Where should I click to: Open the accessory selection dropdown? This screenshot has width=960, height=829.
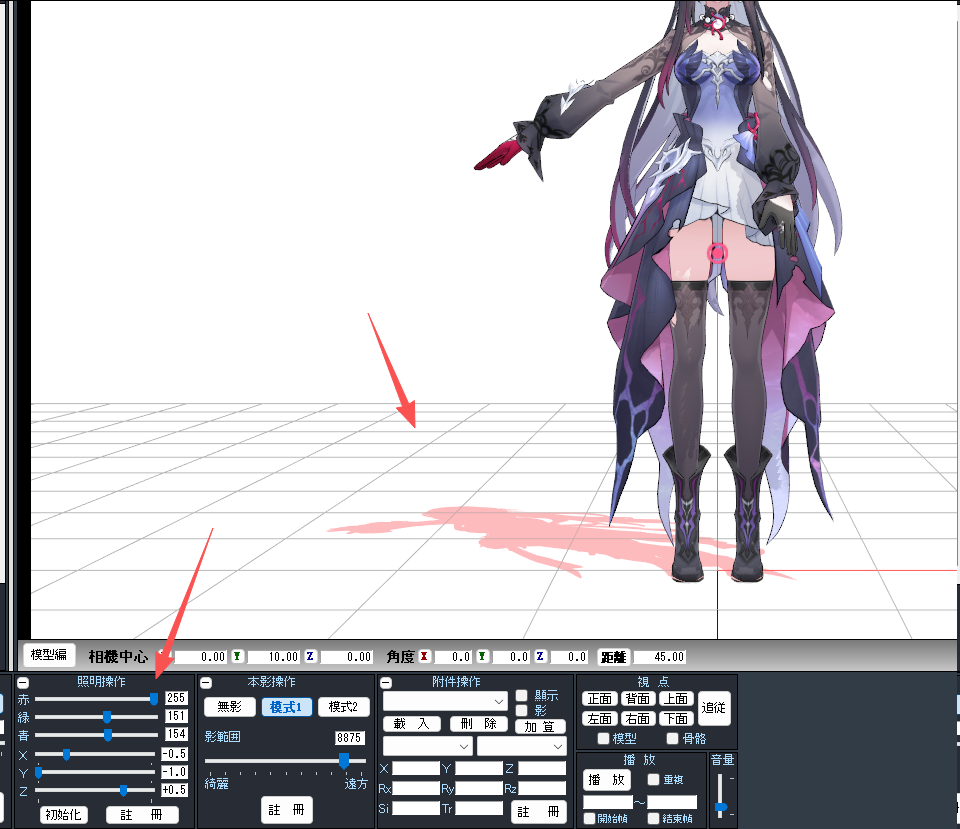445,701
